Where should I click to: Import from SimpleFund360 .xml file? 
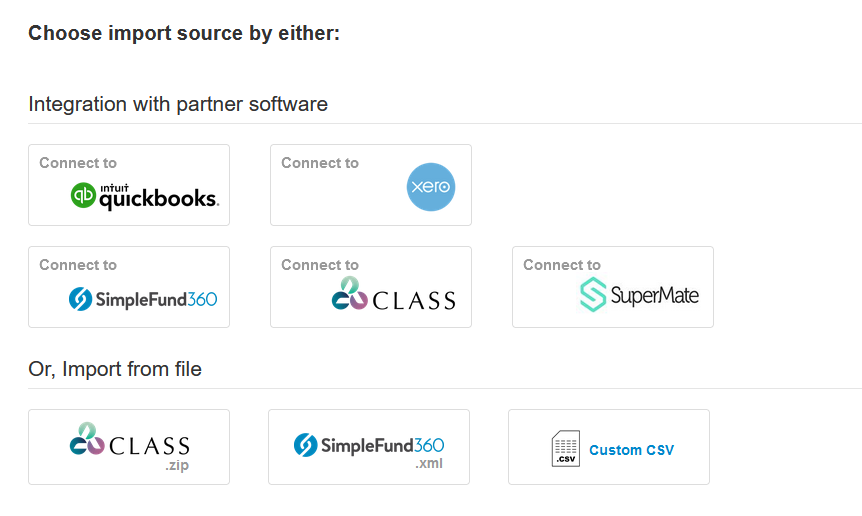coord(369,447)
